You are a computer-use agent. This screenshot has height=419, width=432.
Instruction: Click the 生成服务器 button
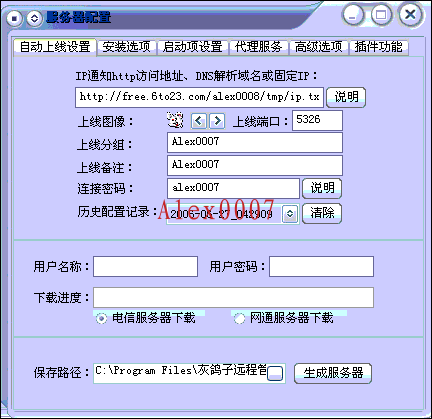[333, 373]
